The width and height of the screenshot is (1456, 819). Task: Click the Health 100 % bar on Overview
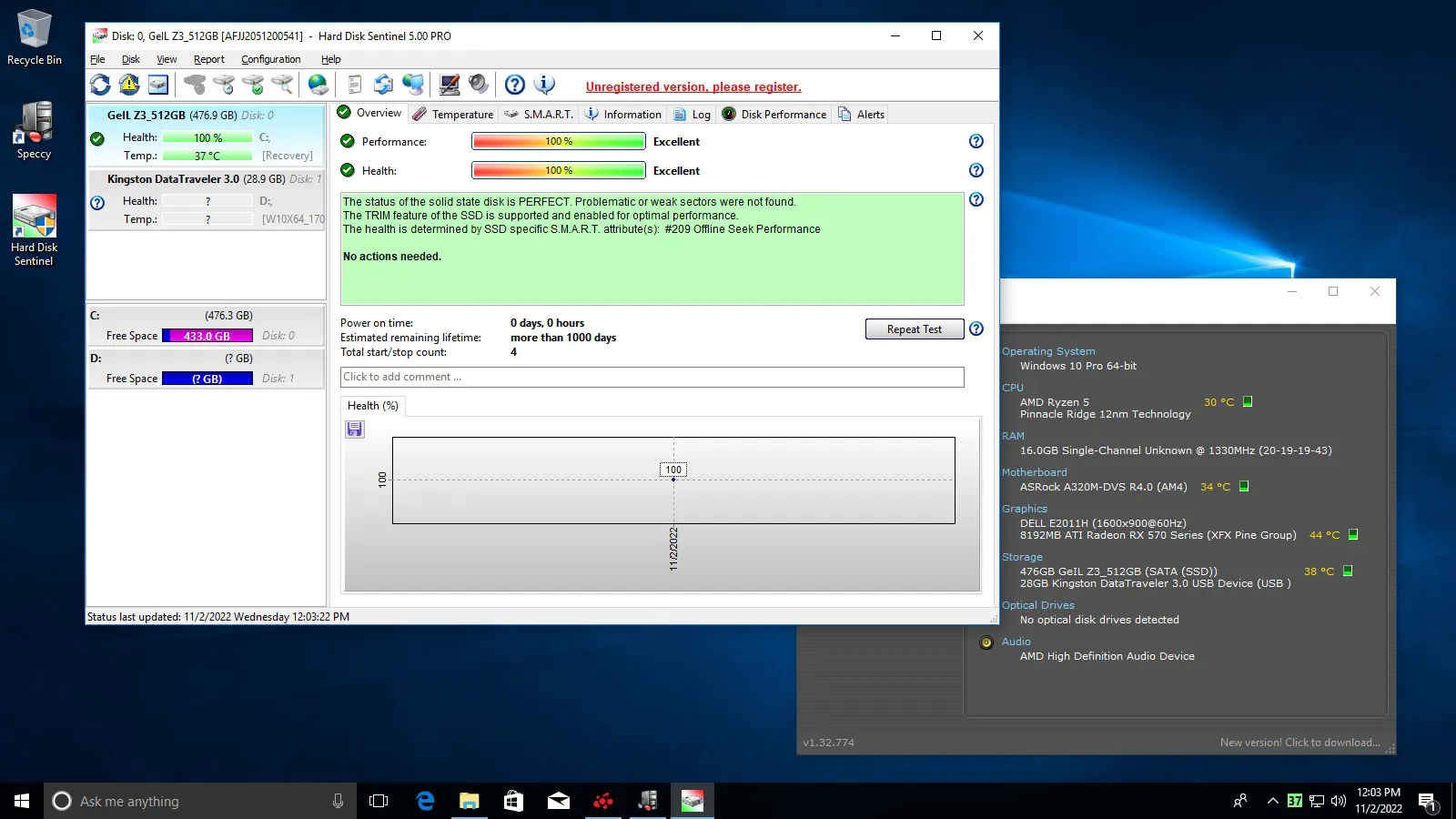pyautogui.click(x=559, y=170)
